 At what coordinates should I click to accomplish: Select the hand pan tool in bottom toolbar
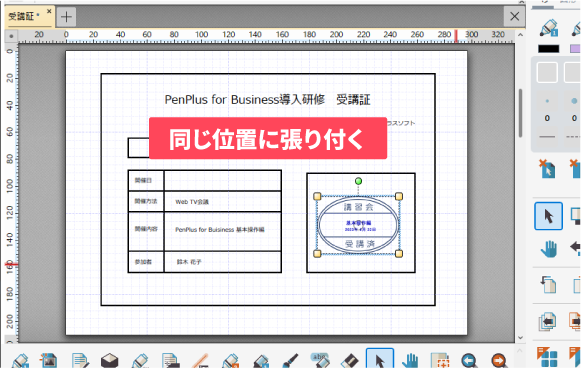coord(410,360)
